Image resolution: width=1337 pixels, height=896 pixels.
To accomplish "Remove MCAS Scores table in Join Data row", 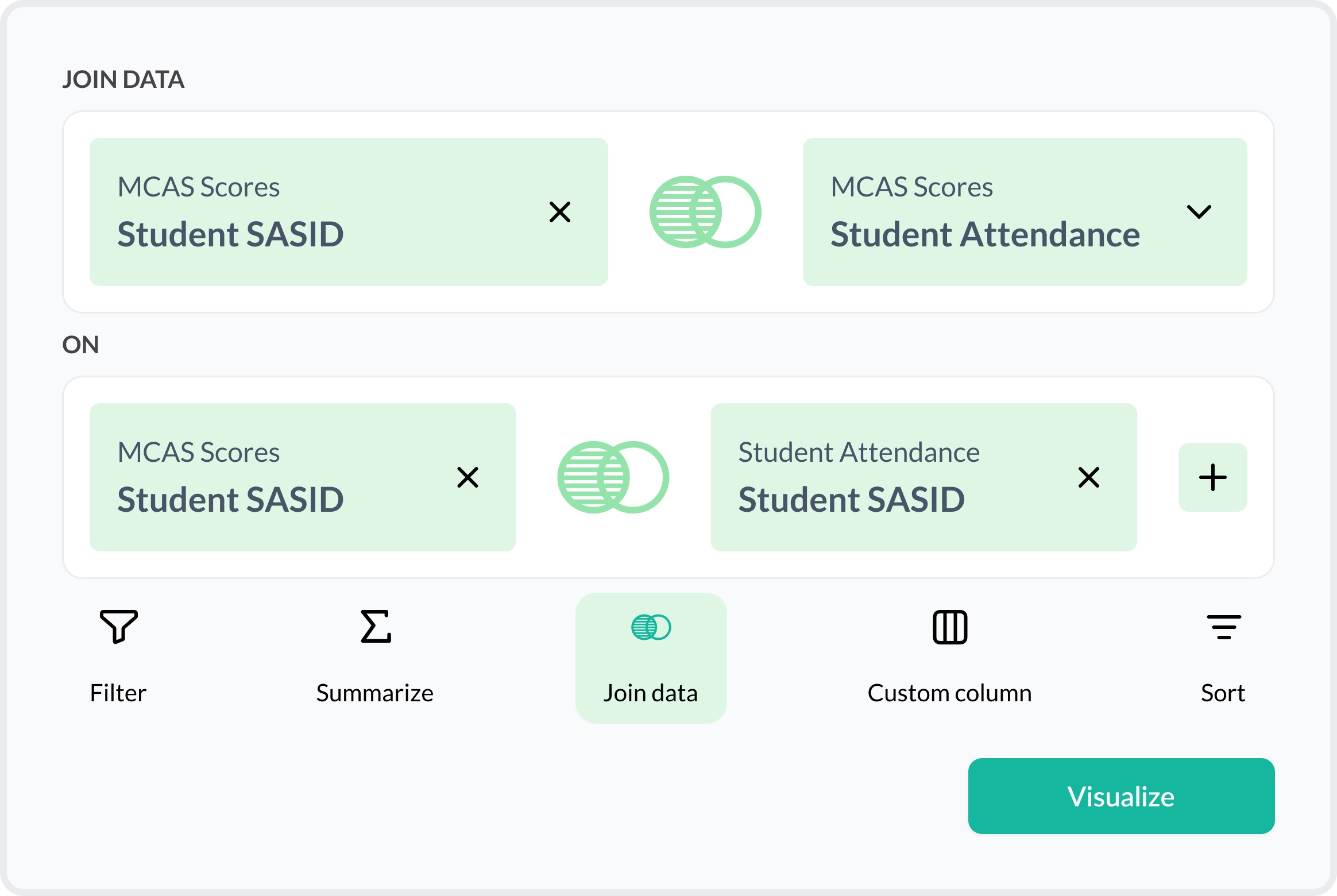I will click(560, 212).
